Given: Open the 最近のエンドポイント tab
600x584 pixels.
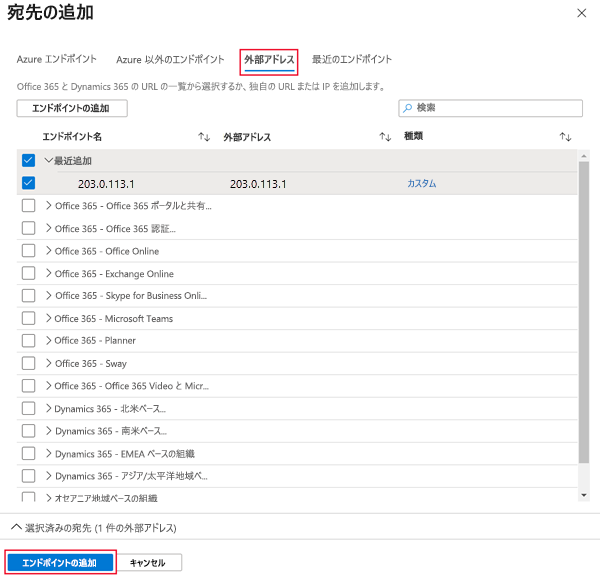Looking at the screenshot, I should click(352, 59).
